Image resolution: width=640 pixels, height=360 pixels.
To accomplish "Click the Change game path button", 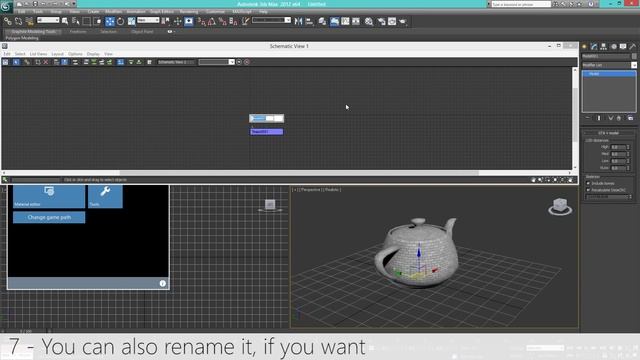I will pos(49,217).
